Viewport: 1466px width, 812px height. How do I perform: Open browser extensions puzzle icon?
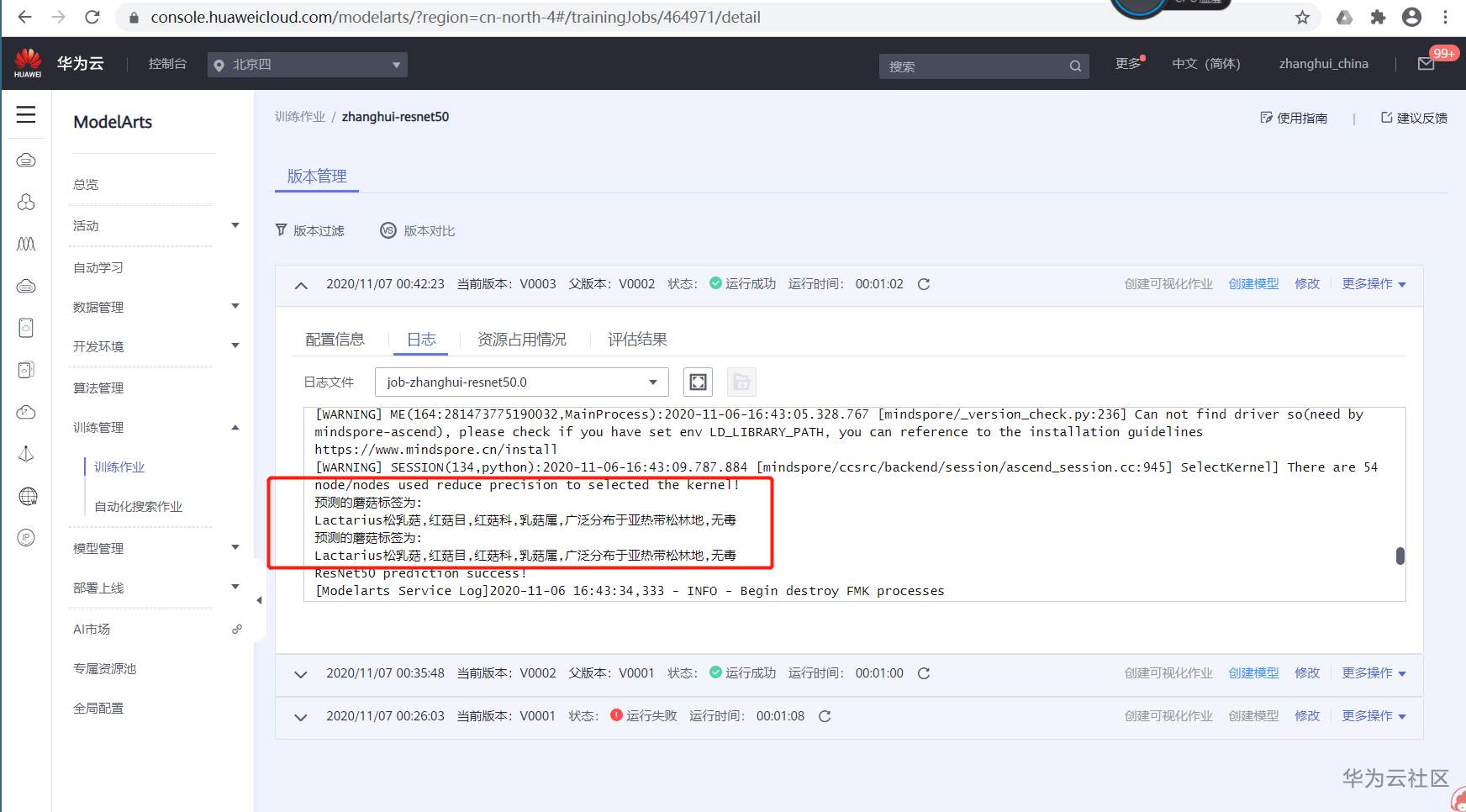pos(1378,17)
